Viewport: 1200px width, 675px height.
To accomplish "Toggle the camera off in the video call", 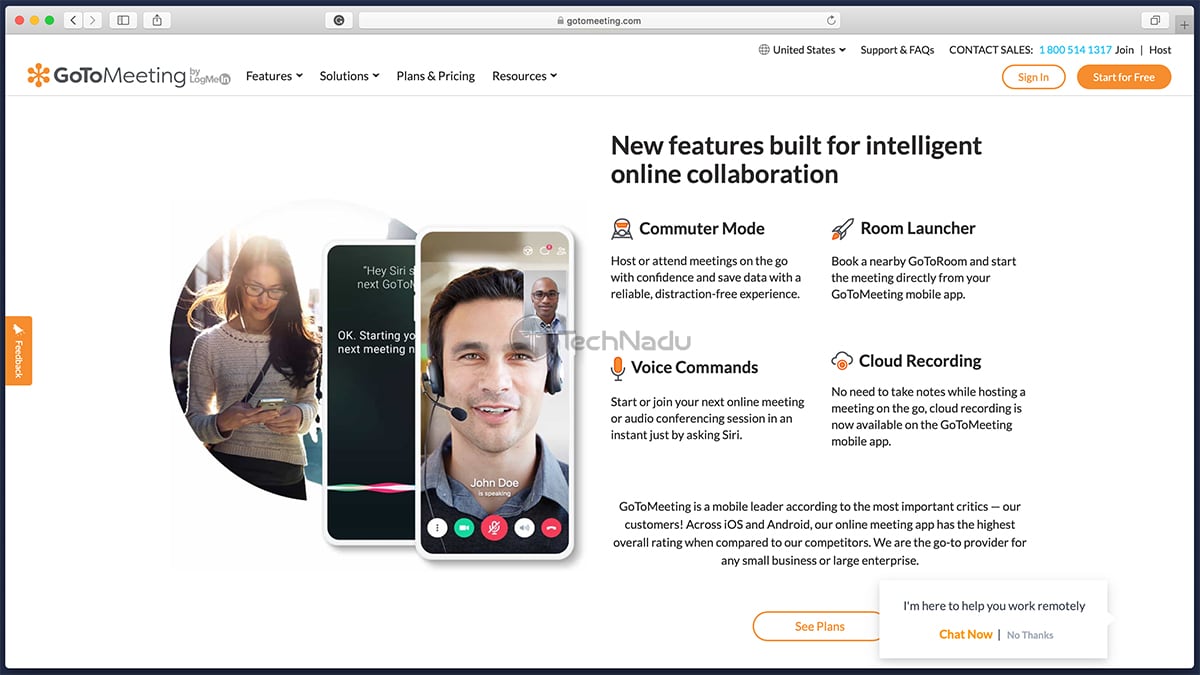I will (463, 527).
